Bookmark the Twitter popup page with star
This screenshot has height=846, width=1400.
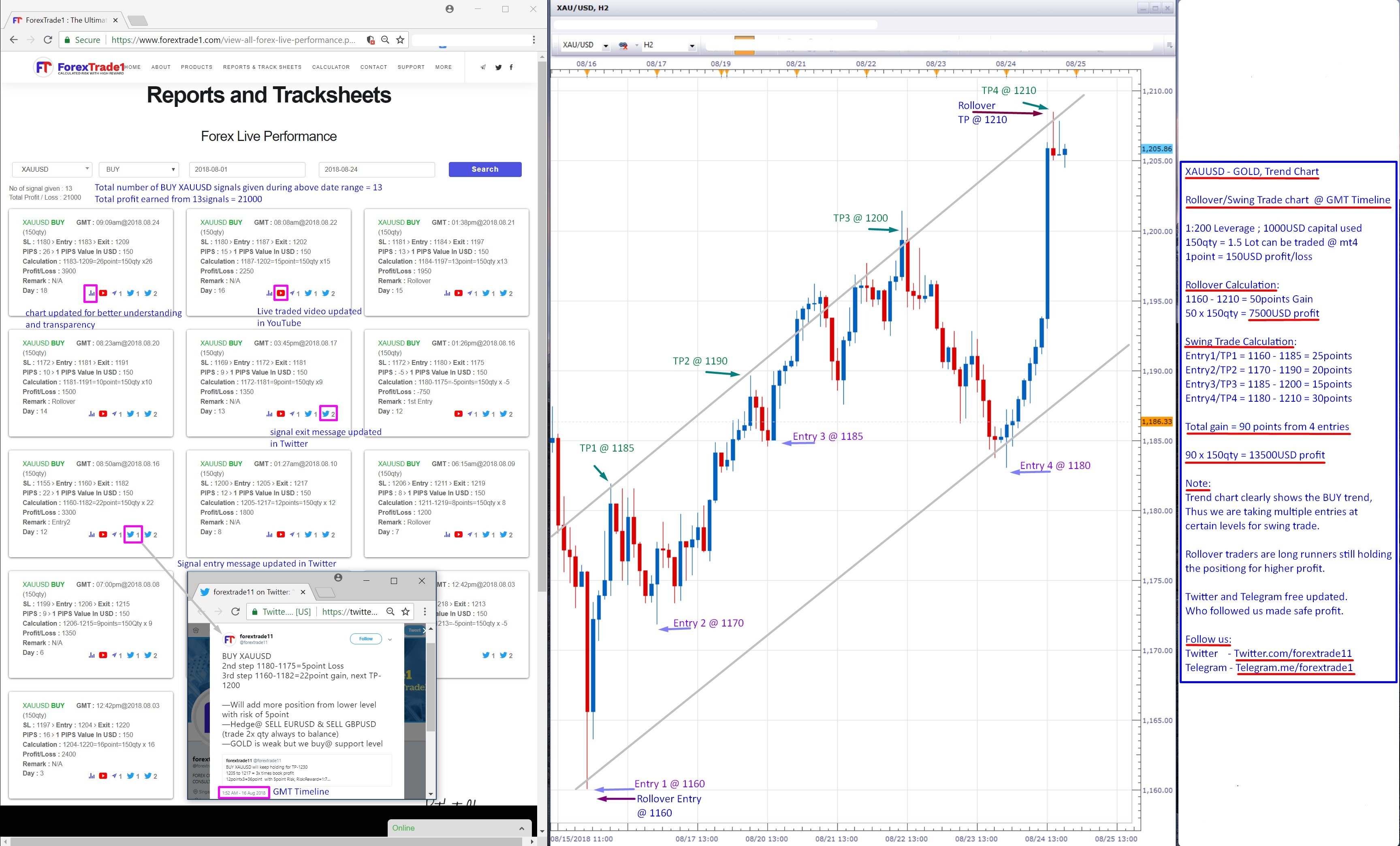click(405, 612)
